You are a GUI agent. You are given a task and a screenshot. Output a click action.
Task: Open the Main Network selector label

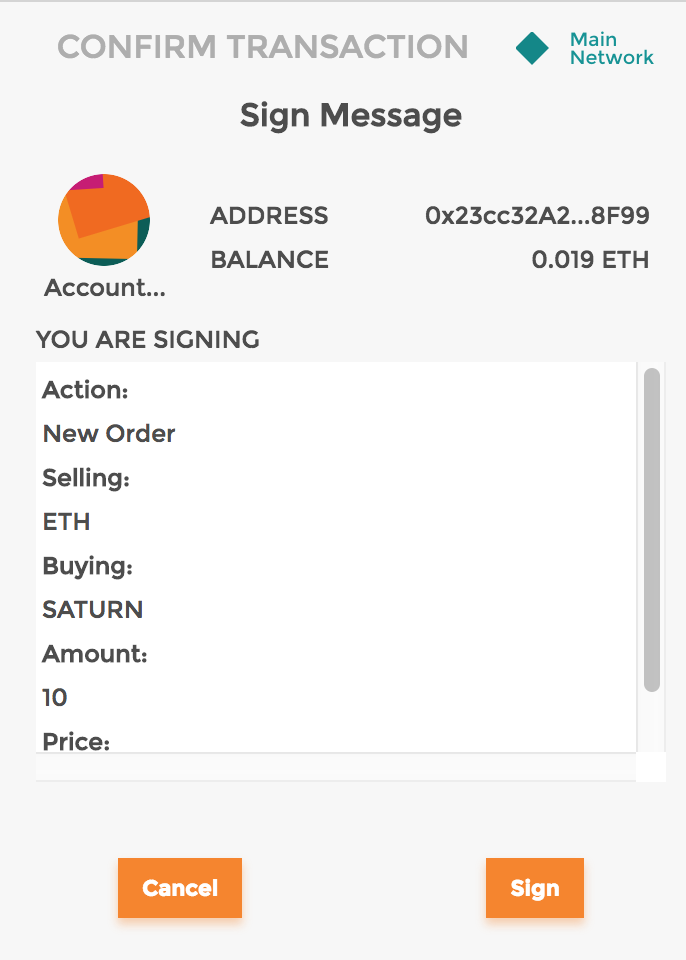point(611,48)
